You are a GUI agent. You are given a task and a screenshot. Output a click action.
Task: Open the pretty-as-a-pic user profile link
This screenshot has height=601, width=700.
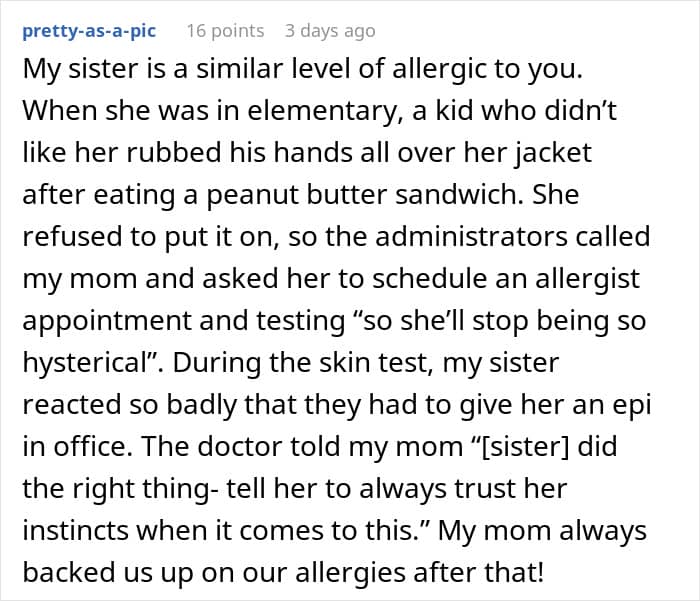89,31
